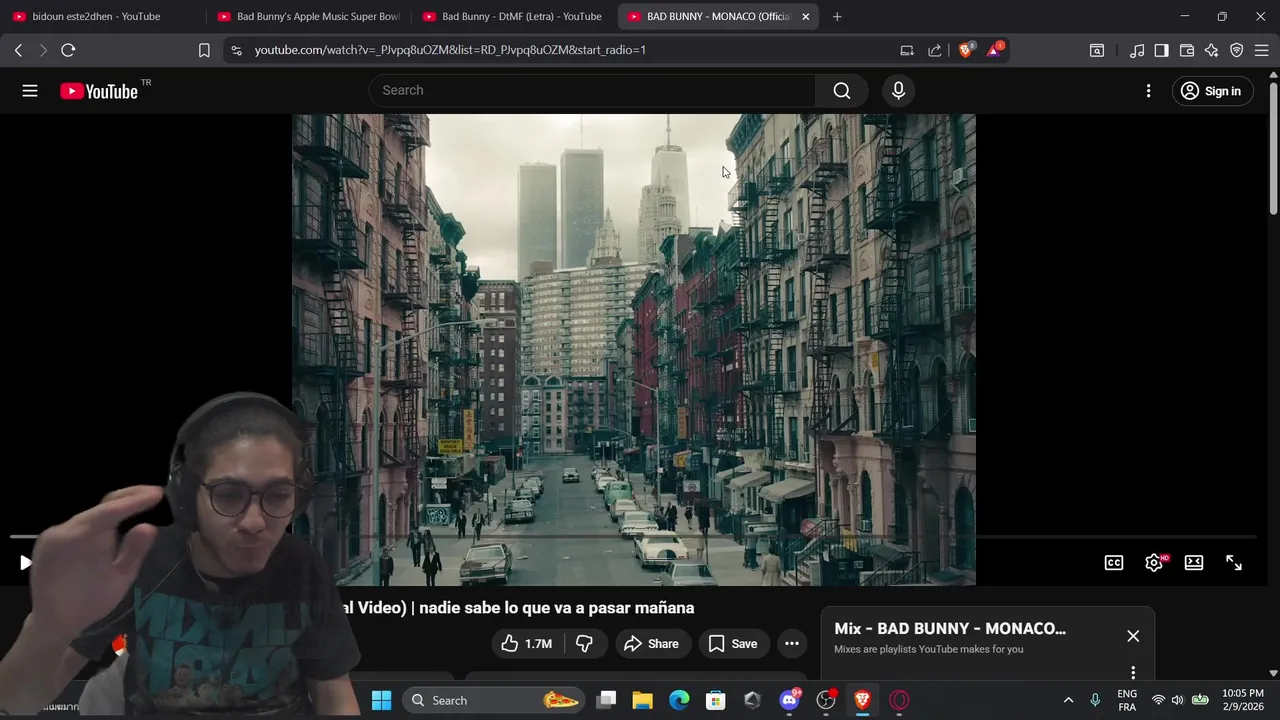The height and width of the screenshot is (720, 1280).
Task: Click the YouTube search magnifier button
Action: 842,91
